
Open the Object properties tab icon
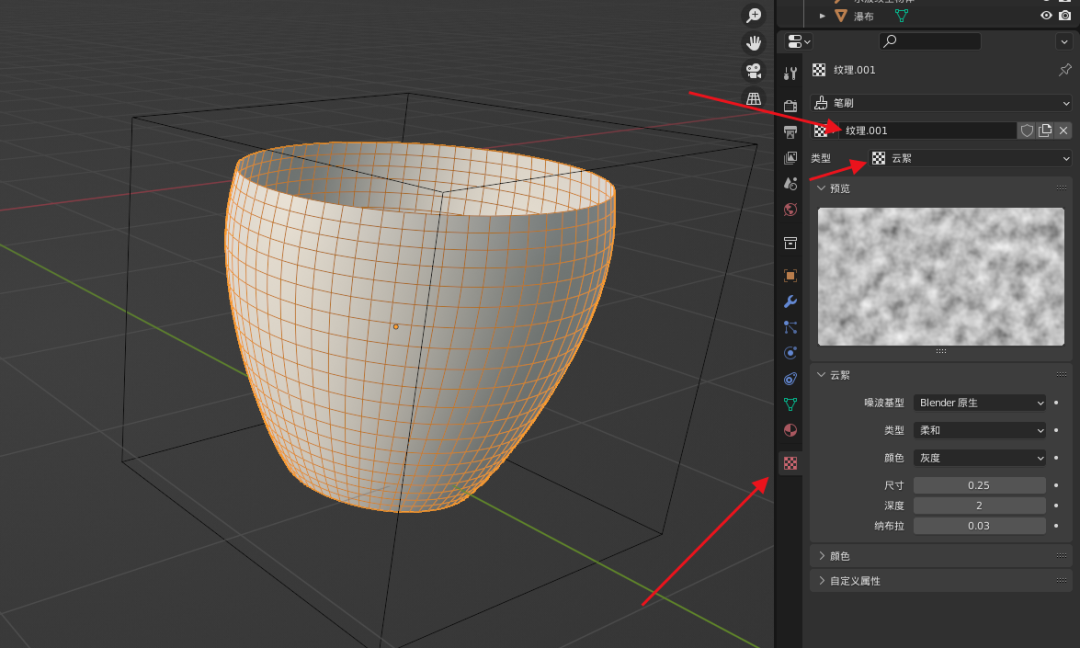click(x=790, y=275)
